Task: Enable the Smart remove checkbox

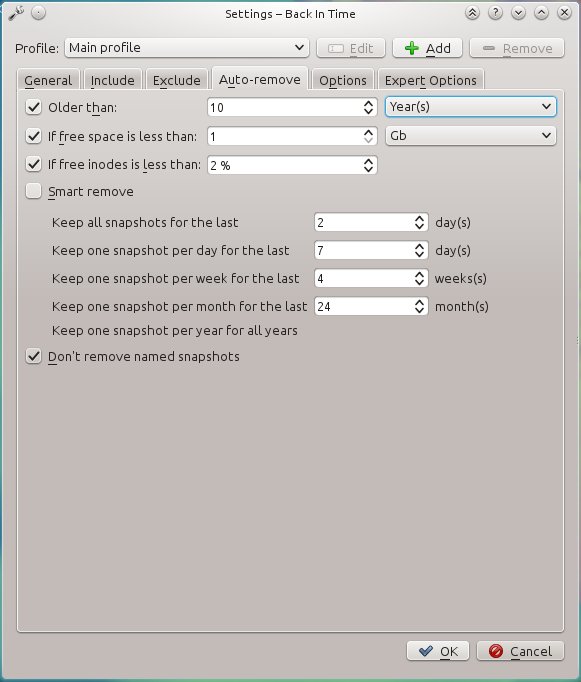Action: pos(33,191)
